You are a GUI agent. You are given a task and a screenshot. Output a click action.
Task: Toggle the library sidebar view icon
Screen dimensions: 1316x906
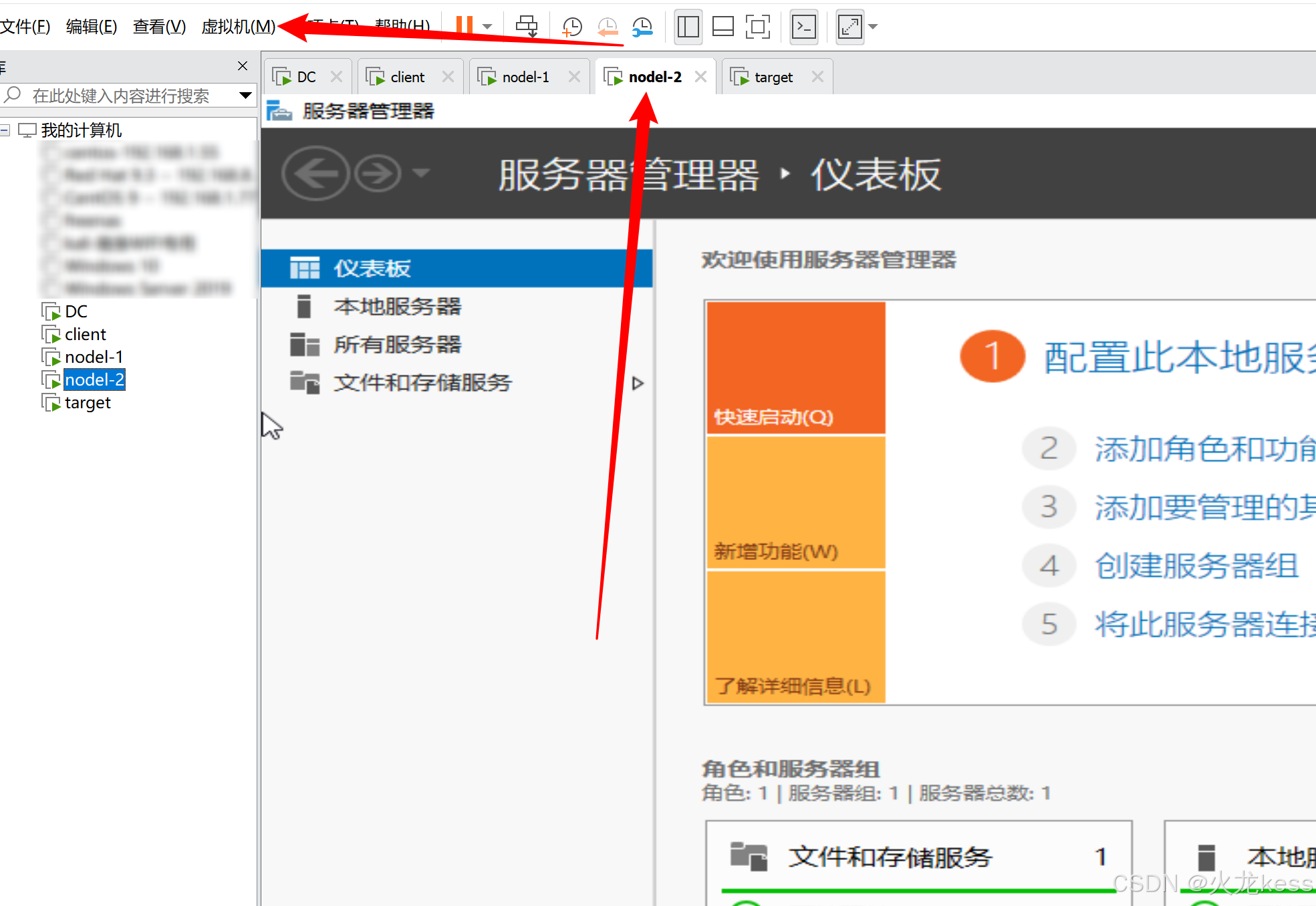coord(688,27)
